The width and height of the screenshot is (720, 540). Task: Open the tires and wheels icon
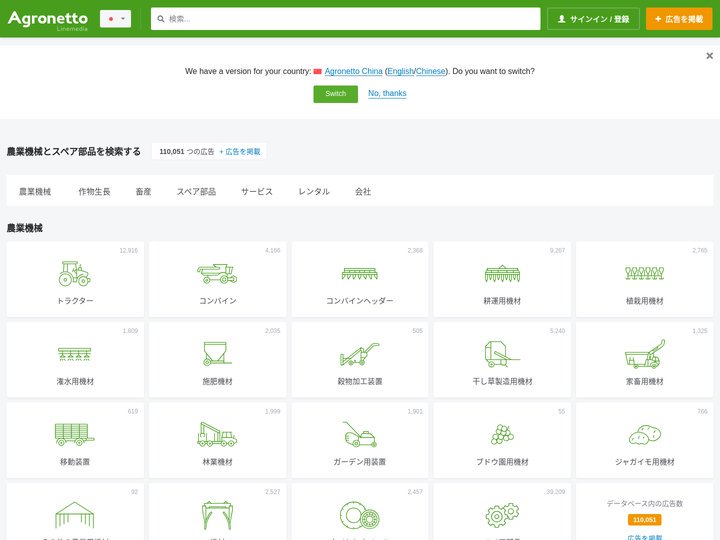[x=360, y=515]
